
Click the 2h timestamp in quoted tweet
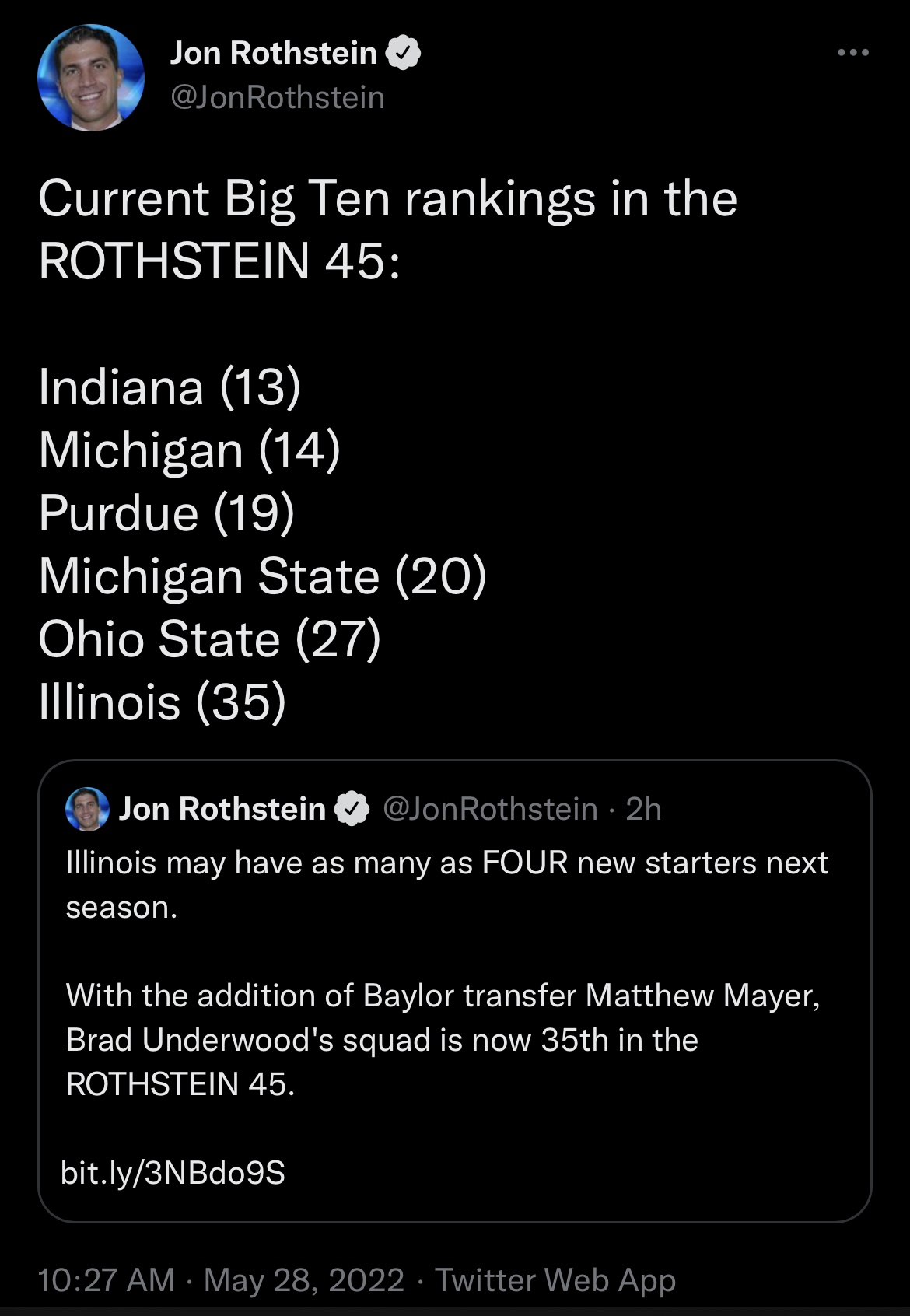click(643, 809)
